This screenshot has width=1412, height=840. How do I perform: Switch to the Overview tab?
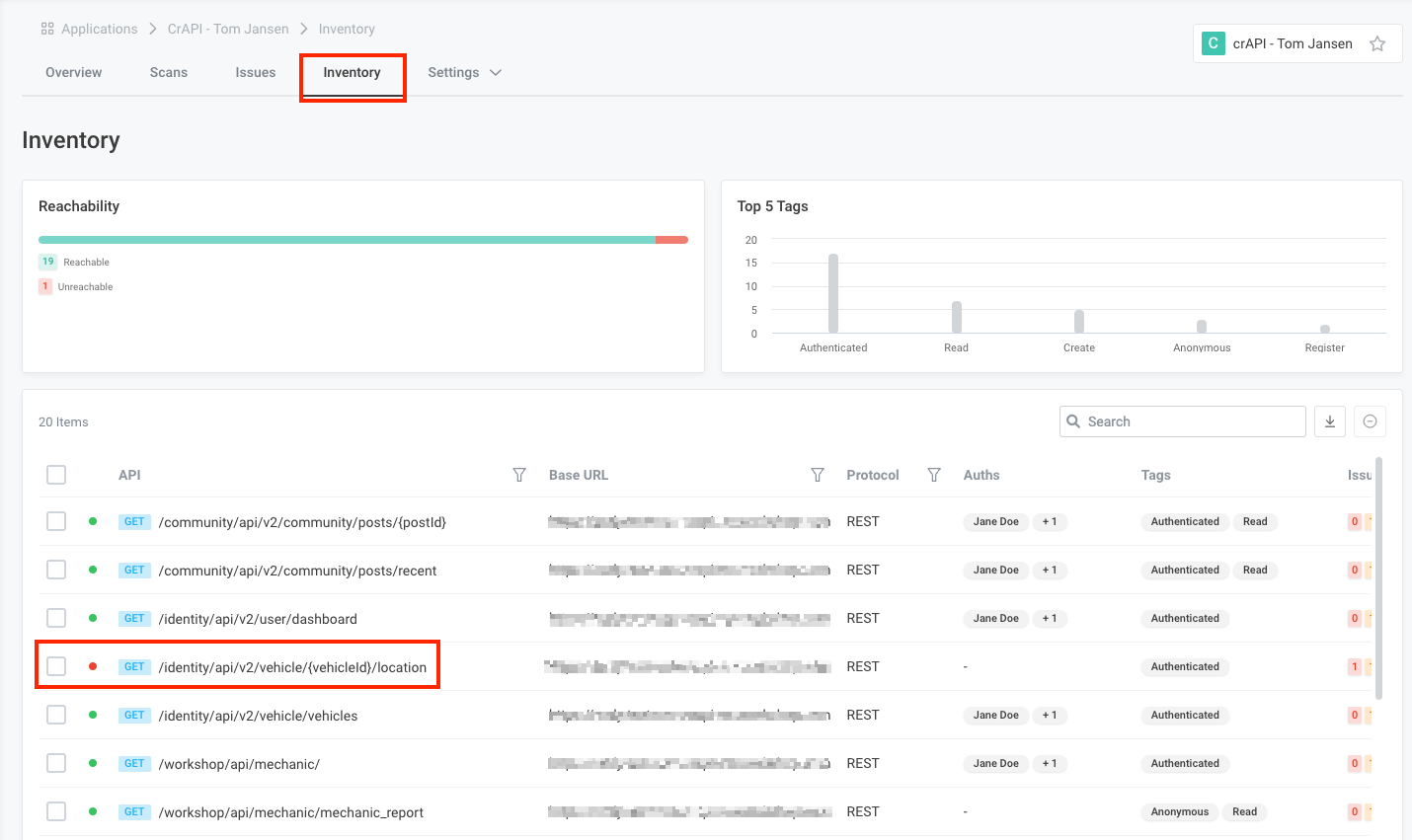(73, 72)
